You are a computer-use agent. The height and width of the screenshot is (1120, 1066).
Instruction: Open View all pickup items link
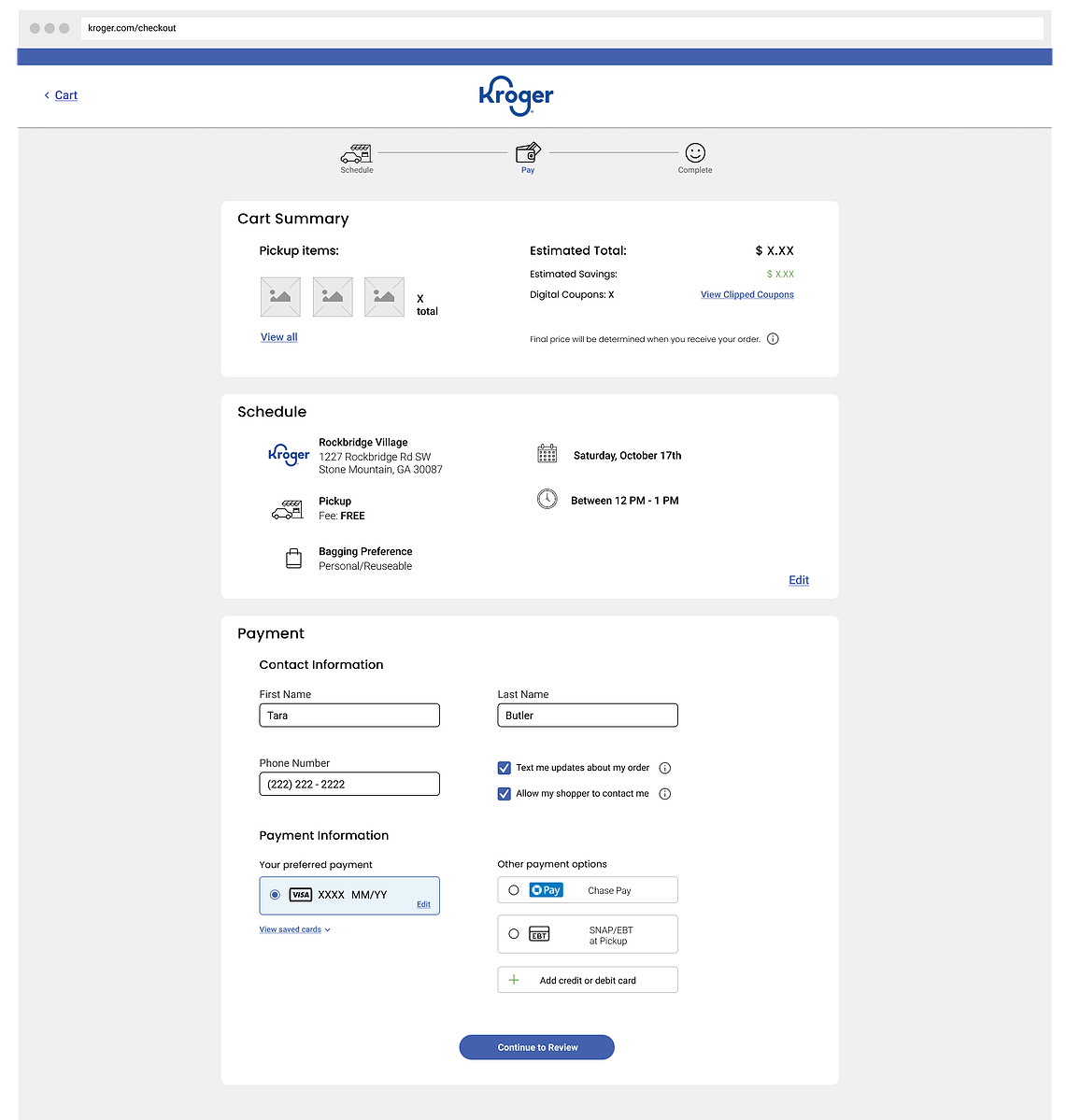pos(278,337)
